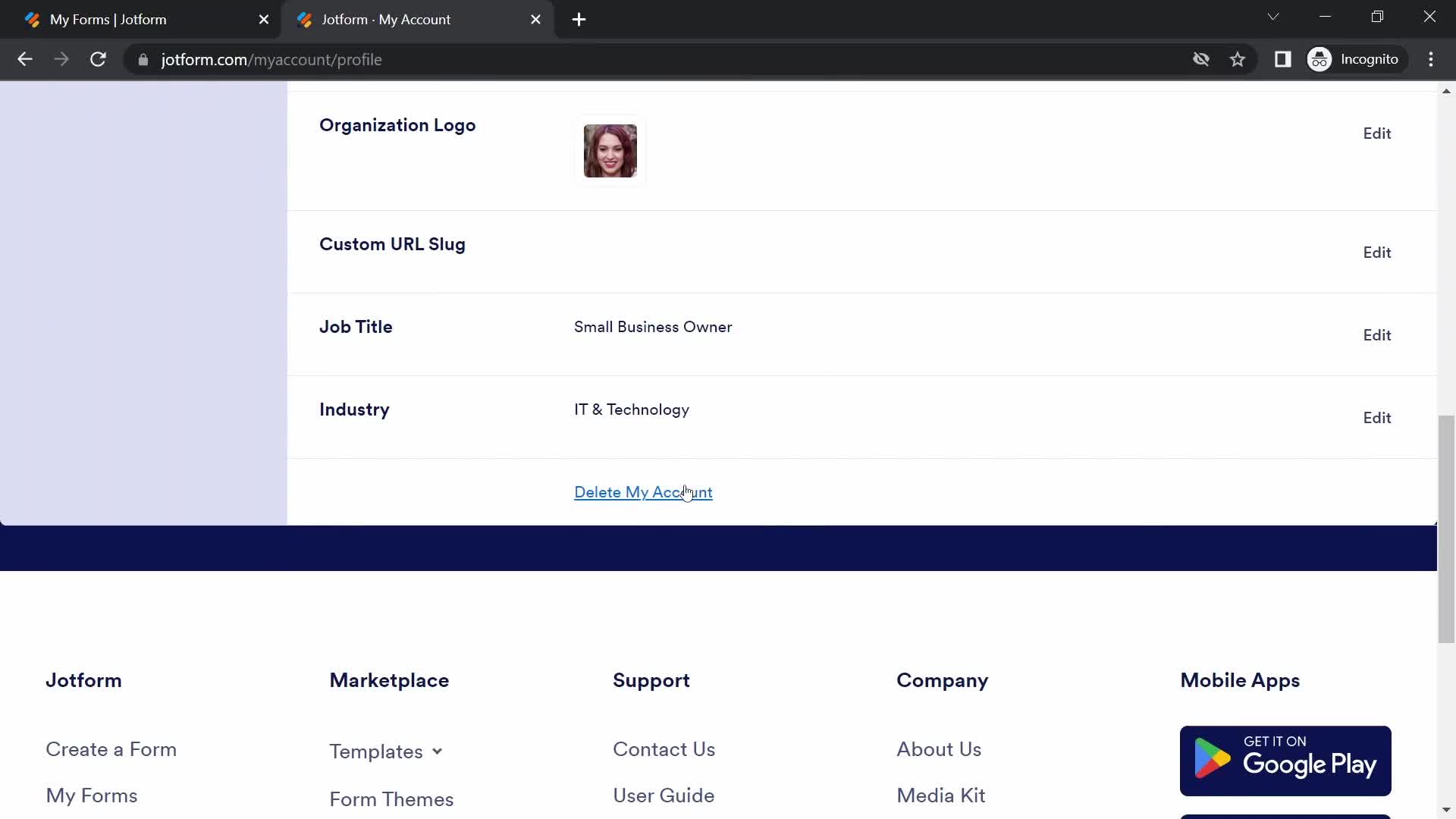This screenshot has height=819, width=1456.
Task: Click the Edit link for Custom URL Slug
Action: click(1378, 252)
